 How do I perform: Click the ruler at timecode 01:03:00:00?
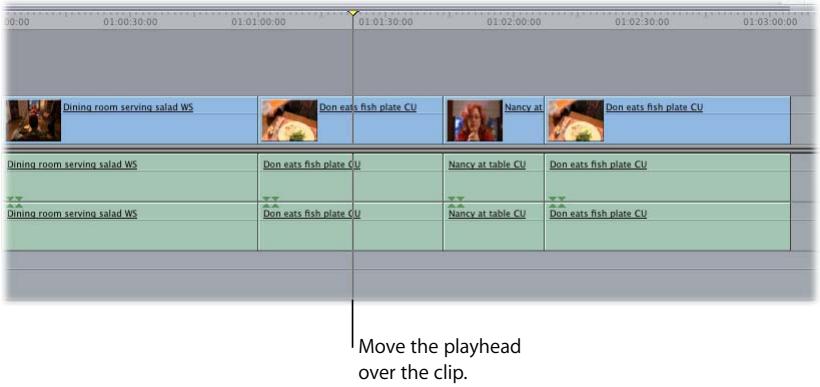(x=770, y=22)
